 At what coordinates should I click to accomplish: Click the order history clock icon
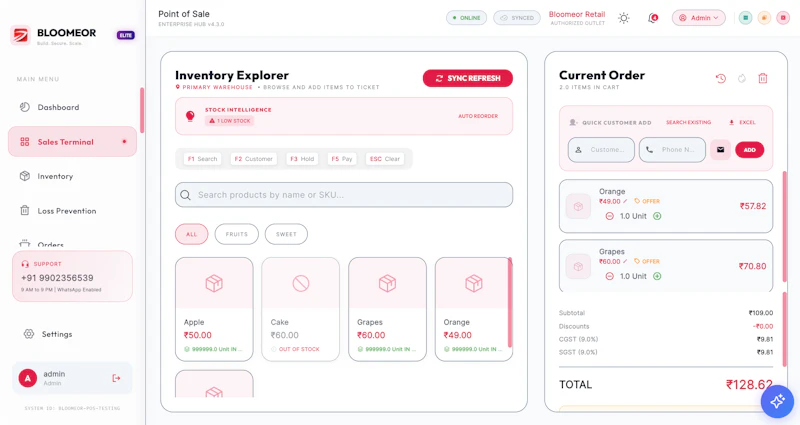coord(720,79)
